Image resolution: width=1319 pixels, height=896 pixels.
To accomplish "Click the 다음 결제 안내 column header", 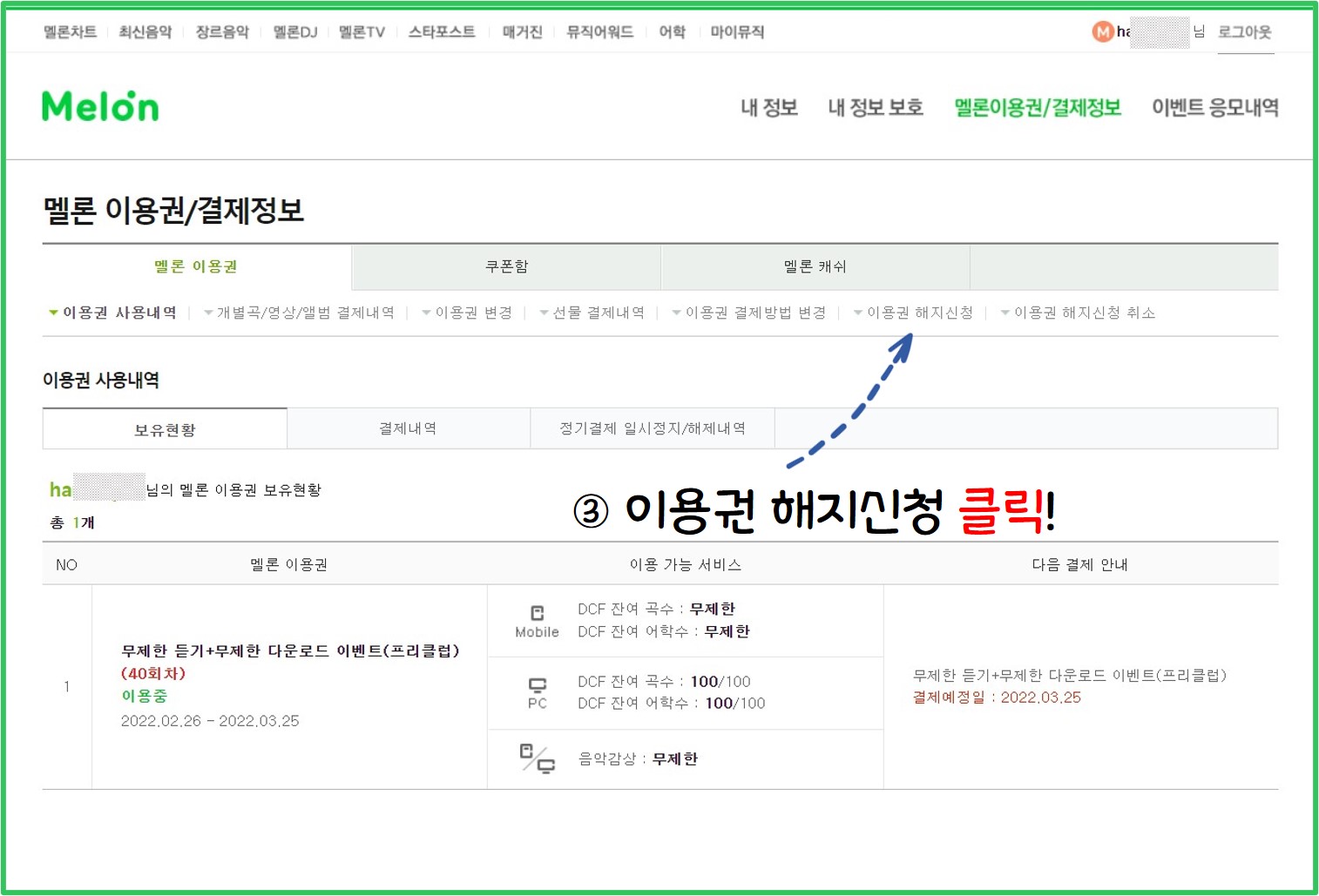I will tap(1080, 564).
